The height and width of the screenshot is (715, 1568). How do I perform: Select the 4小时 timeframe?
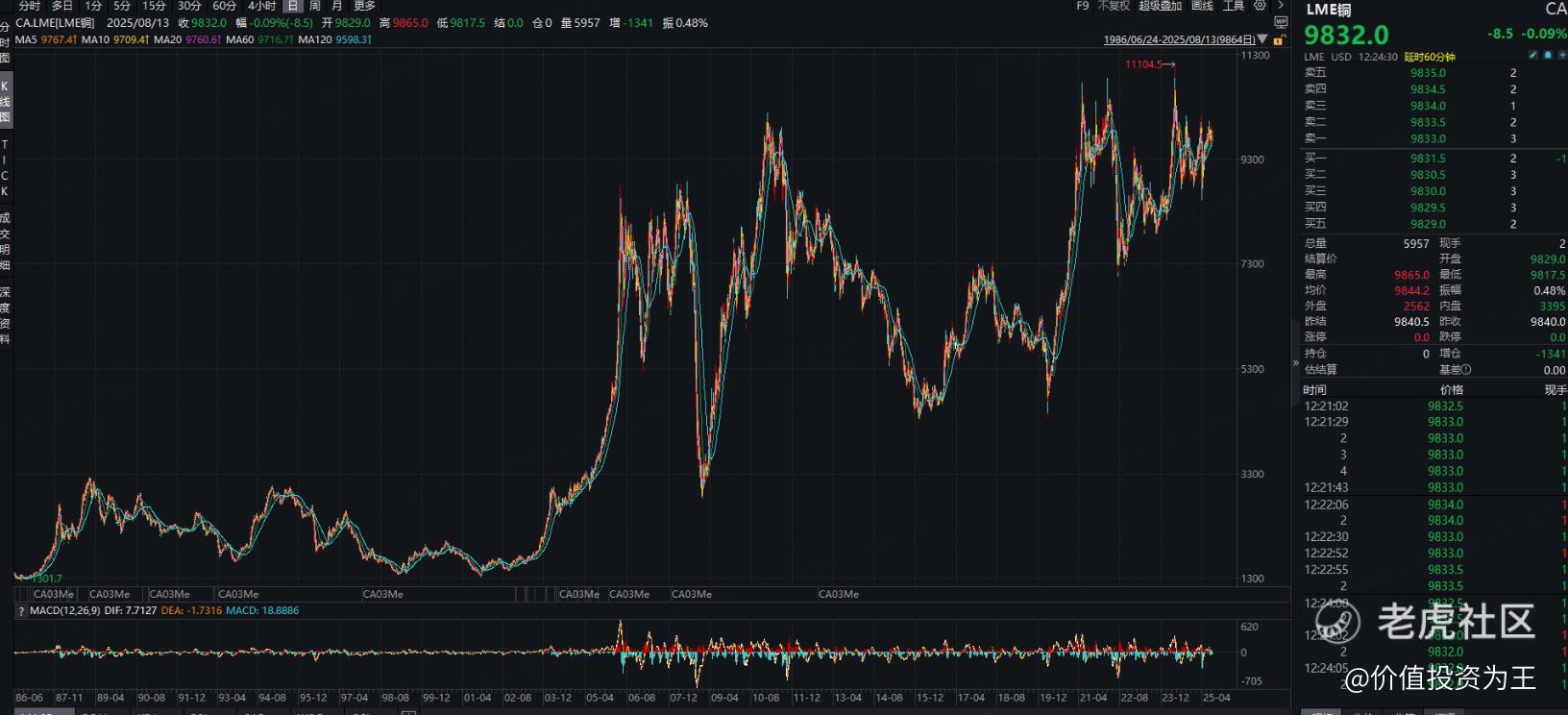tap(261, 6)
